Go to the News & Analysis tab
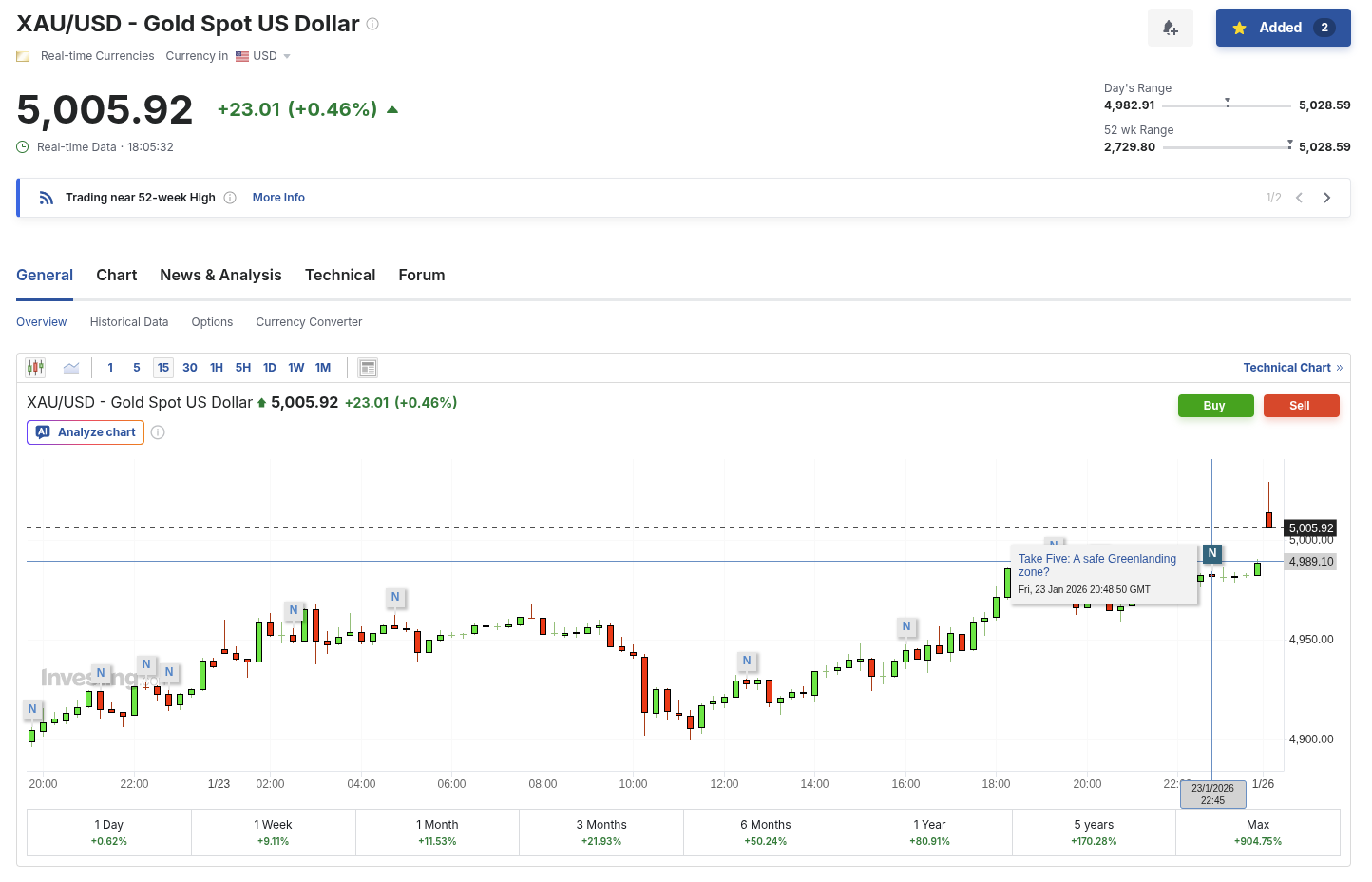 (x=220, y=275)
